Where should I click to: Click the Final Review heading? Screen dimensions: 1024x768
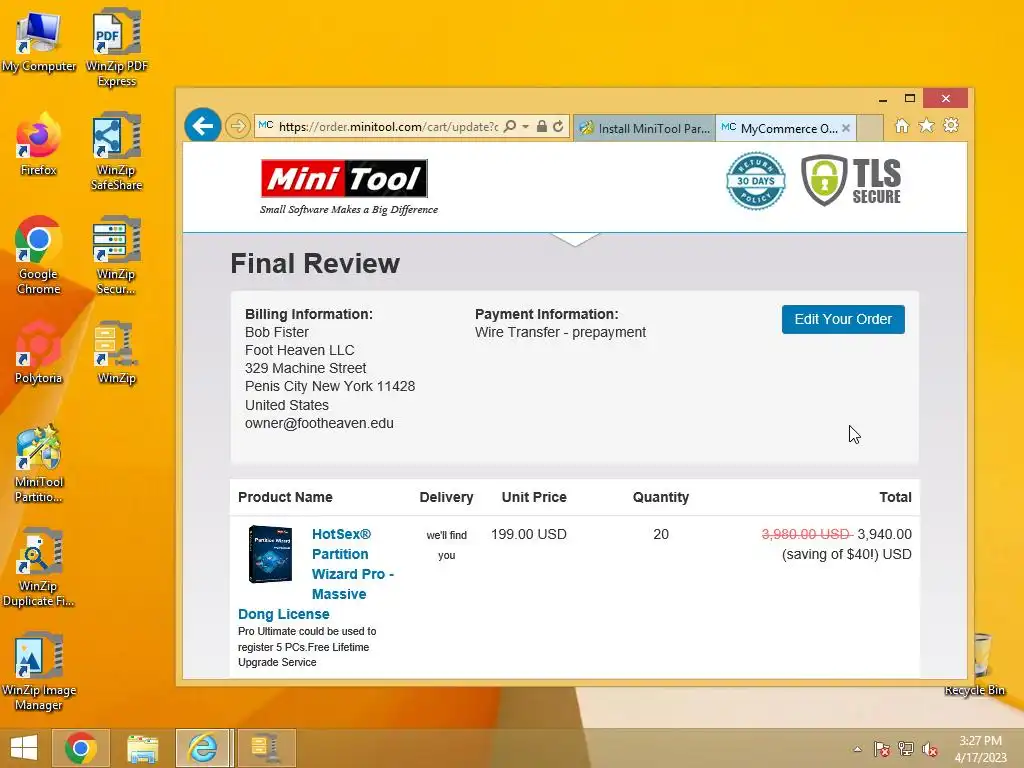point(315,264)
